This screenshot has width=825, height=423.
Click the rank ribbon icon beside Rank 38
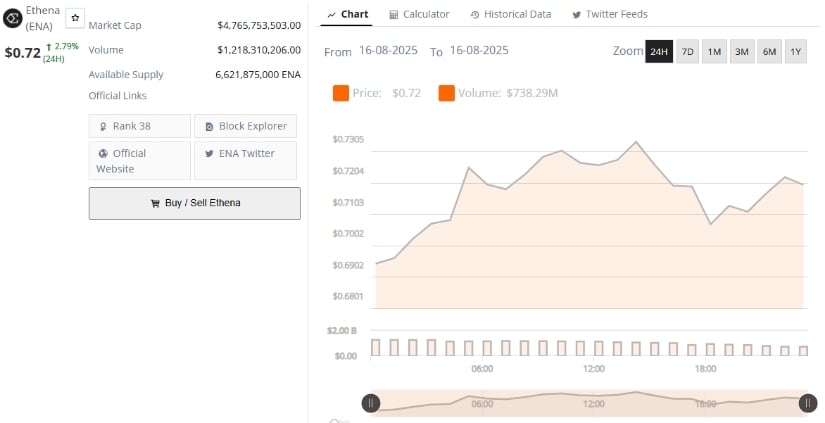[x=103, y=127]
